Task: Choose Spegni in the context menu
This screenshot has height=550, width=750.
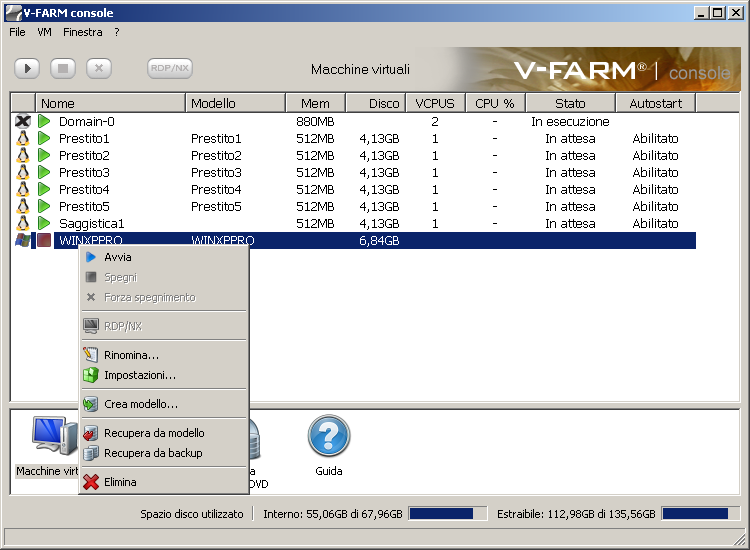Action: pyautogui.click(x=164, y=277)
